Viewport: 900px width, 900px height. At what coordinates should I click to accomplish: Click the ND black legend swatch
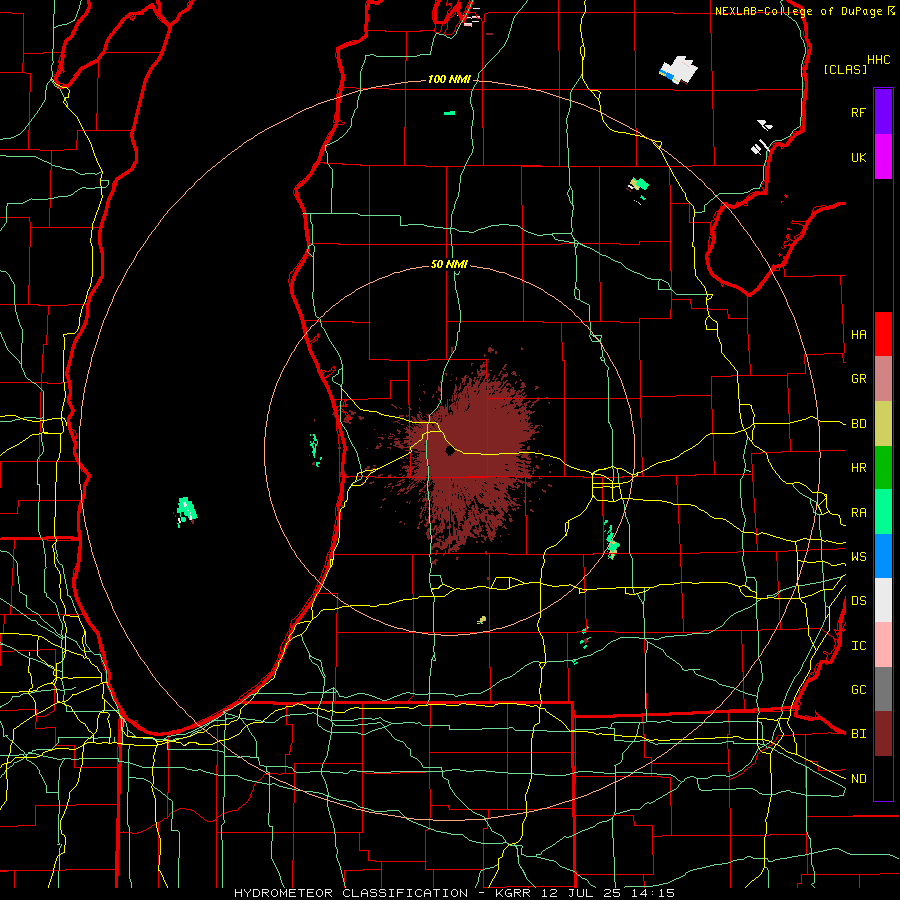click(x=883, y=778)
